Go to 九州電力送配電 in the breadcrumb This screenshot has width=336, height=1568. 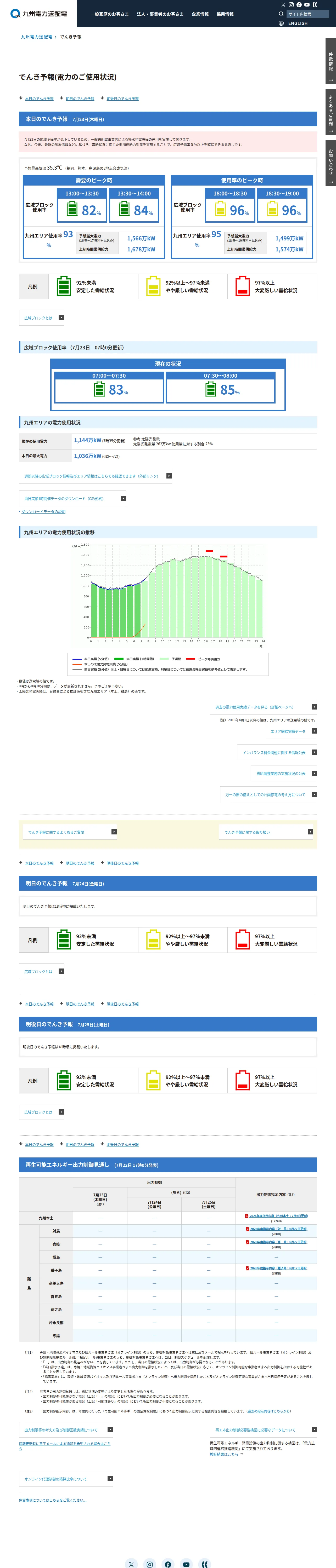(x=37, y=37)
